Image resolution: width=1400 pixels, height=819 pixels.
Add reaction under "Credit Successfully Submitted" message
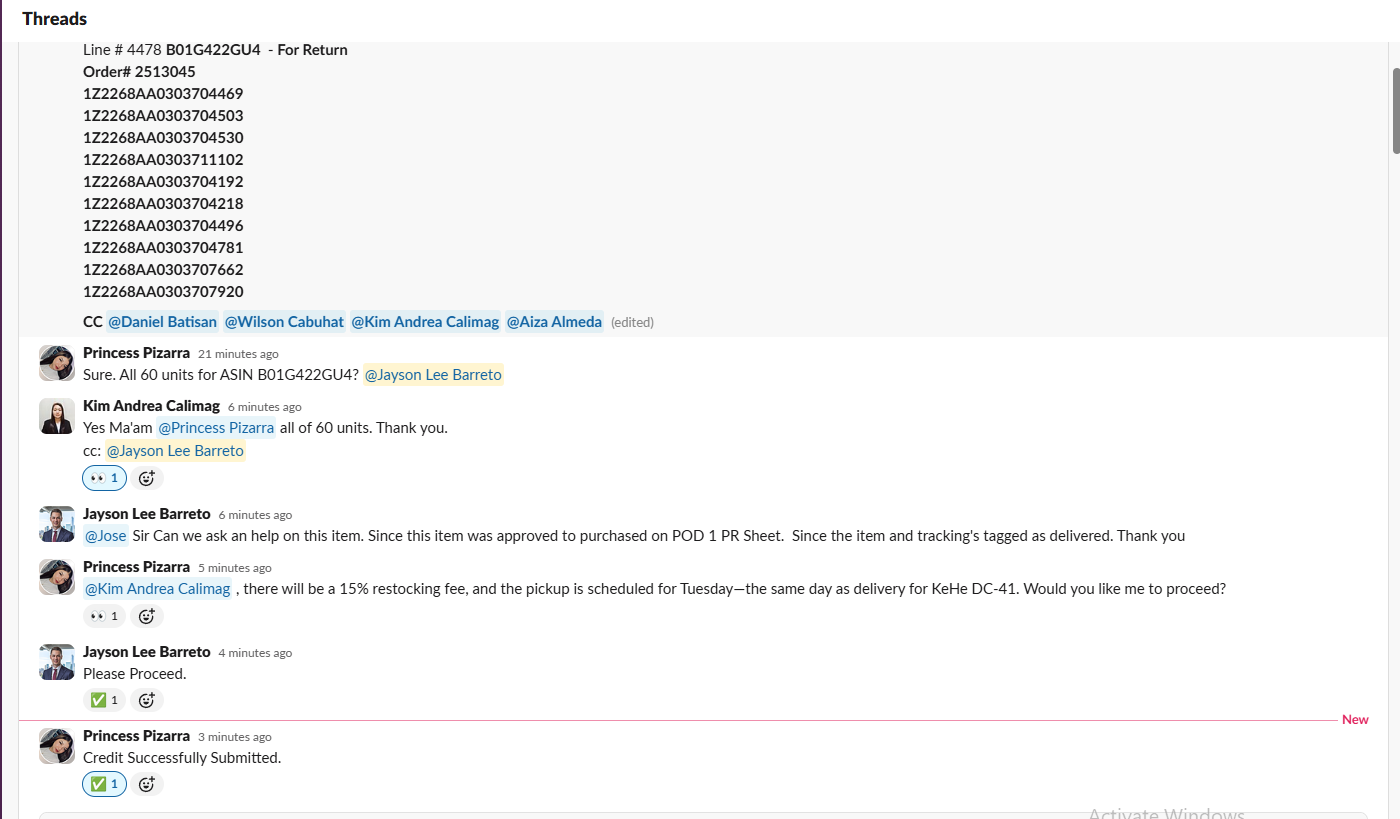(147, 784)
